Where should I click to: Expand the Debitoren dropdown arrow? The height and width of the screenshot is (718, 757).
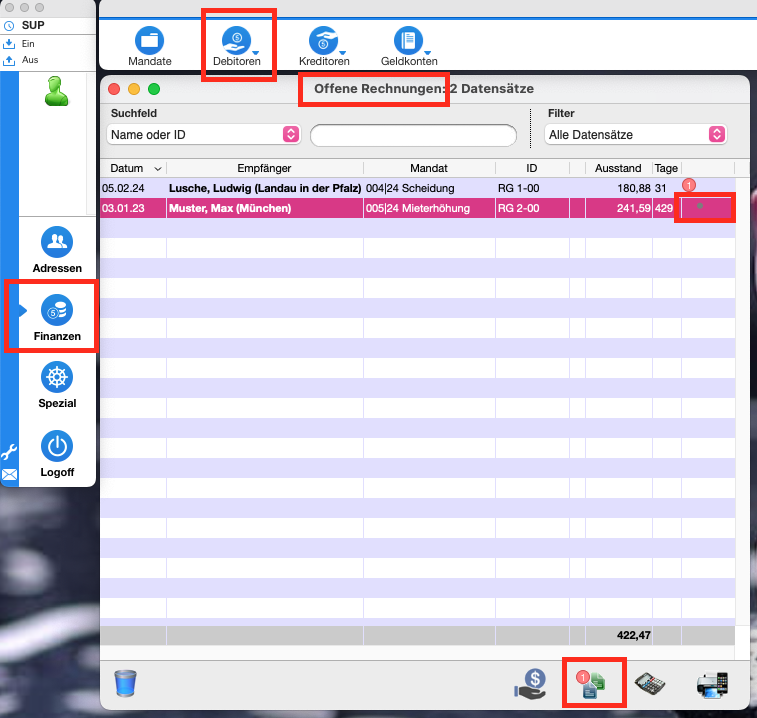pos(256,53)
